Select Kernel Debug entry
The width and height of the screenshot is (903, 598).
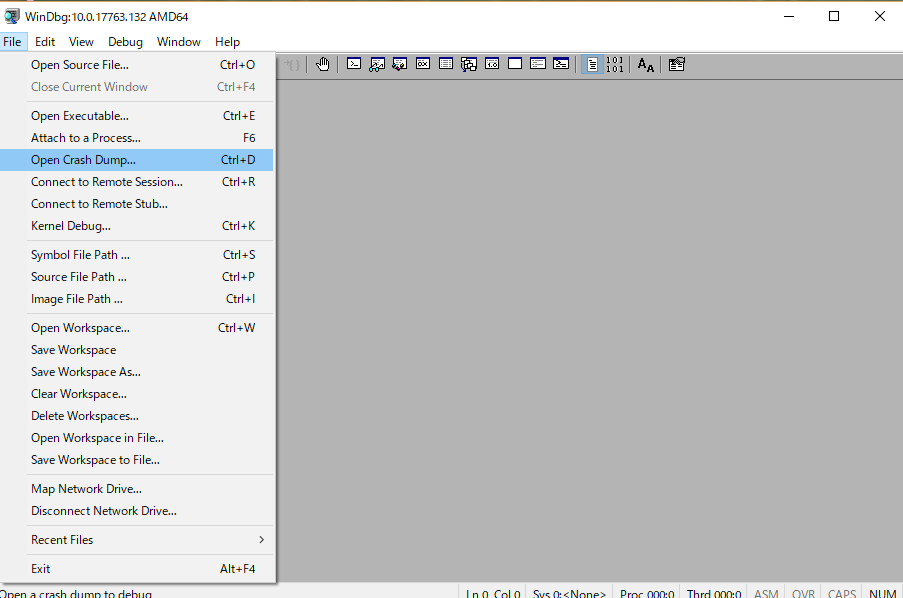(136, 226)
